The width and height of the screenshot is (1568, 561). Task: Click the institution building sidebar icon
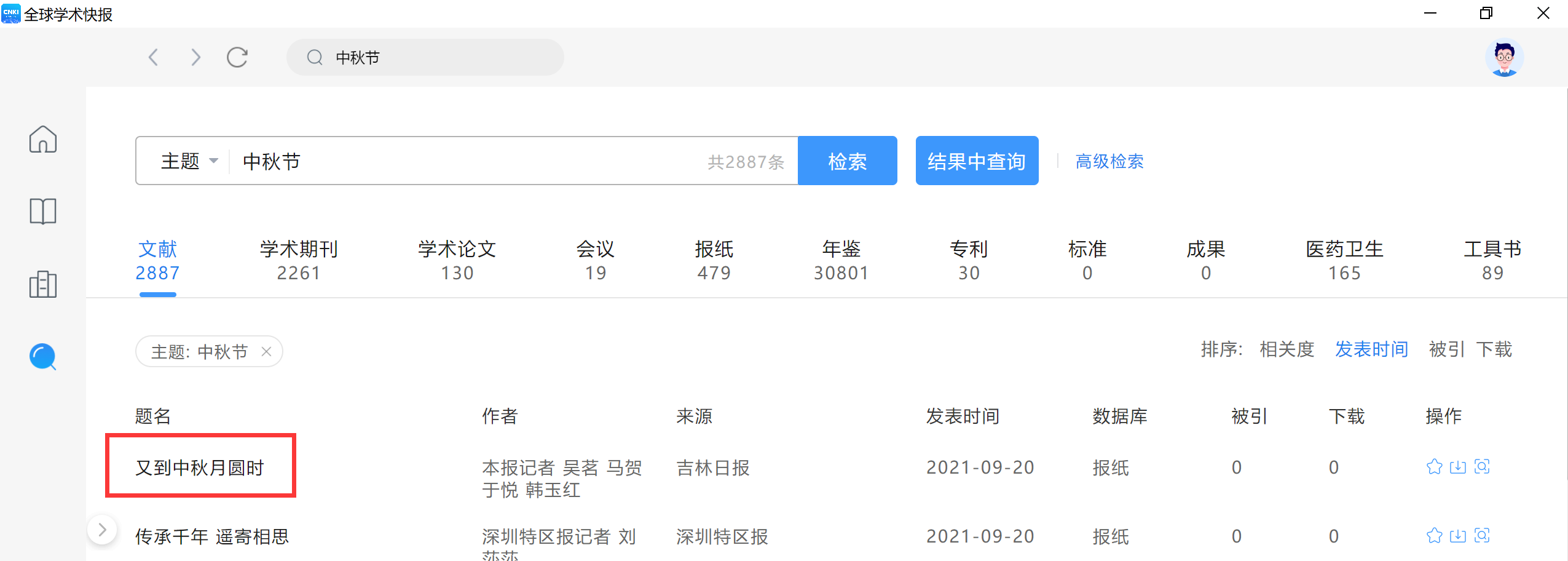coord(43,284)
